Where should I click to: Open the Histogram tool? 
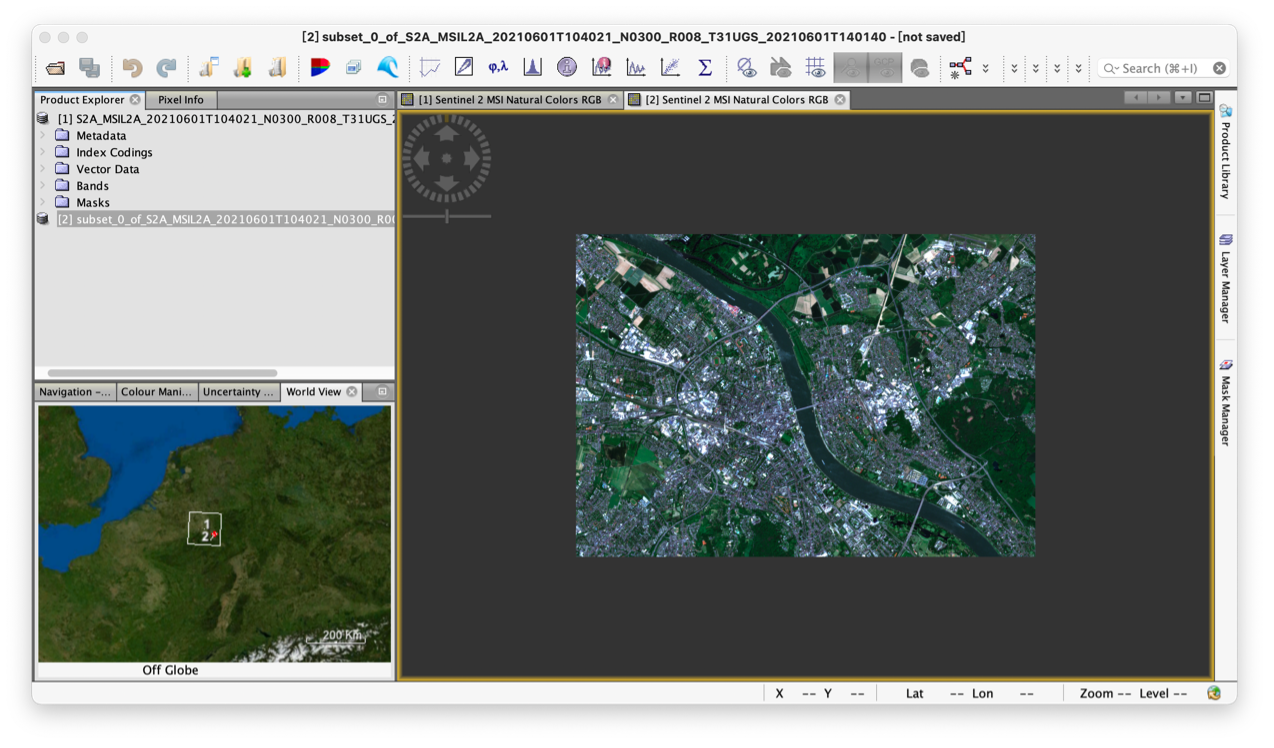tap(532, 68)
